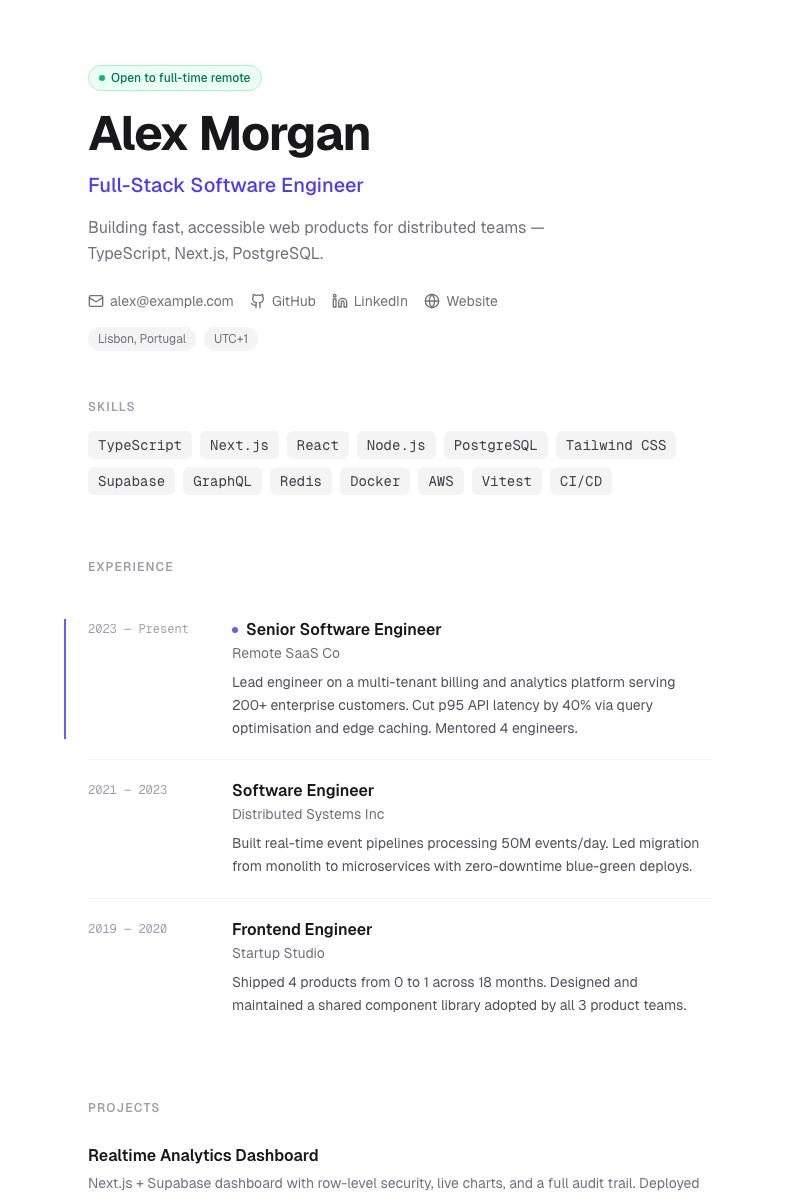Click the green availability status dot
The height and width of the screenshot is (1200, 800).
(x=102, y=78)
